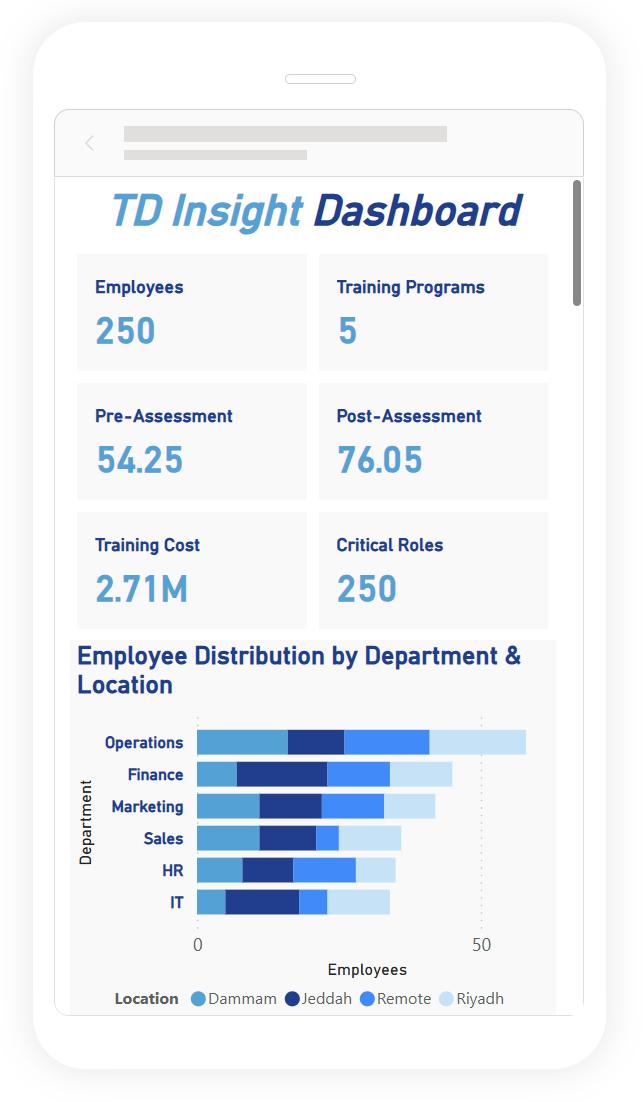Click the HR axis label
This screenshot has height=1102, width=643.
(x=173, y=871)
